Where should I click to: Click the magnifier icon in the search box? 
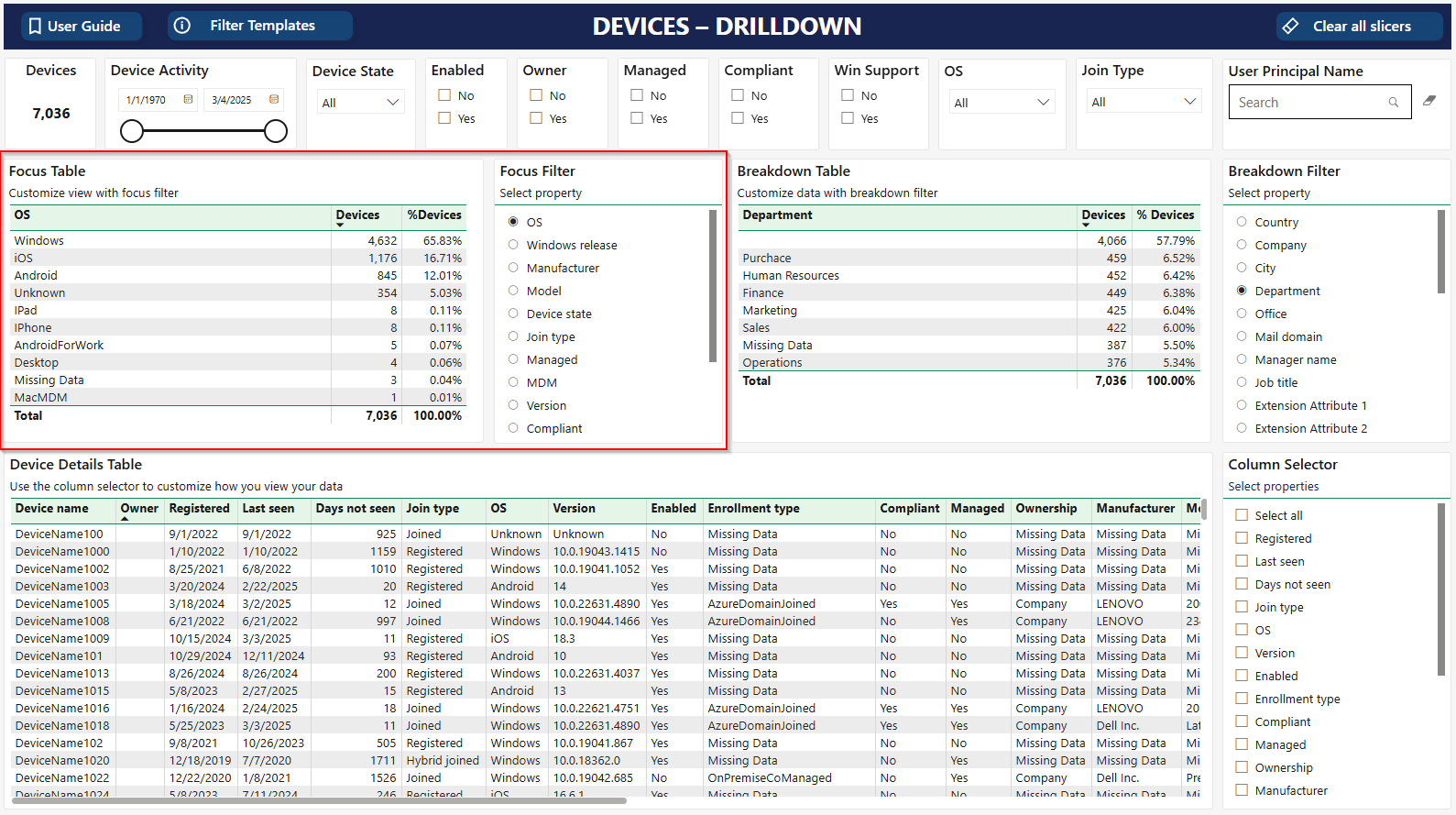(x=1393, y=103)
